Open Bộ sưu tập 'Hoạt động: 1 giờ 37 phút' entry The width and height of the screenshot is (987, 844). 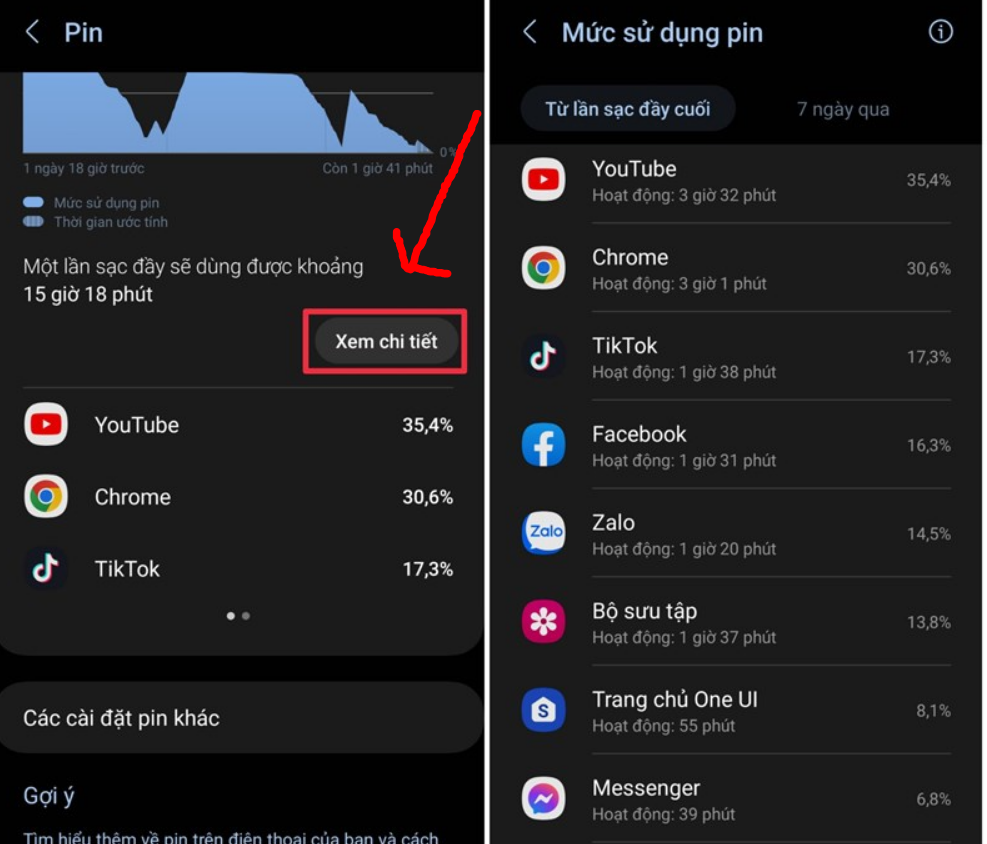tap(736, 622)
